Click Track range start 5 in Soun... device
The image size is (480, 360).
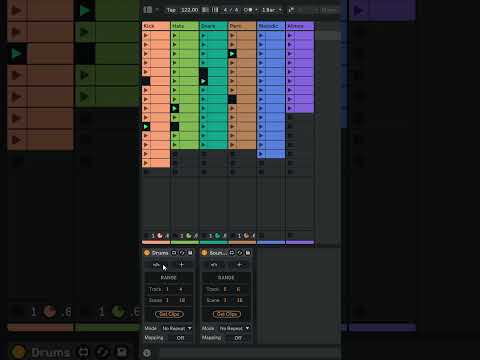225,289
